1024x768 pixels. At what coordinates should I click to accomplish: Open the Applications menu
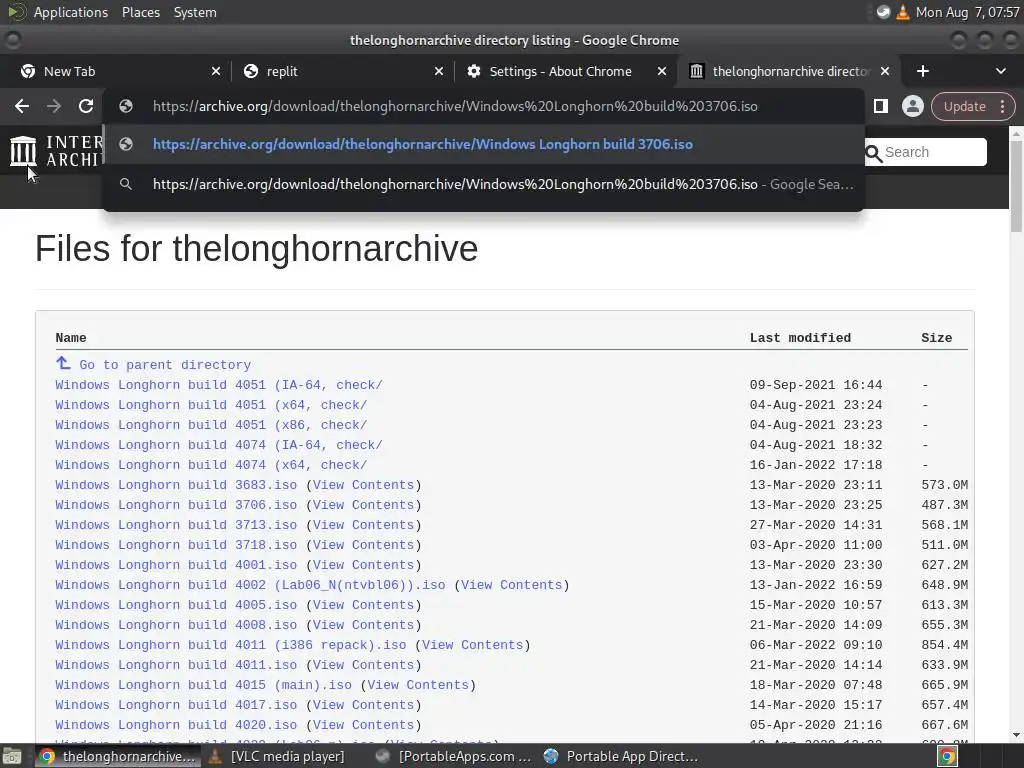[71, 12]
